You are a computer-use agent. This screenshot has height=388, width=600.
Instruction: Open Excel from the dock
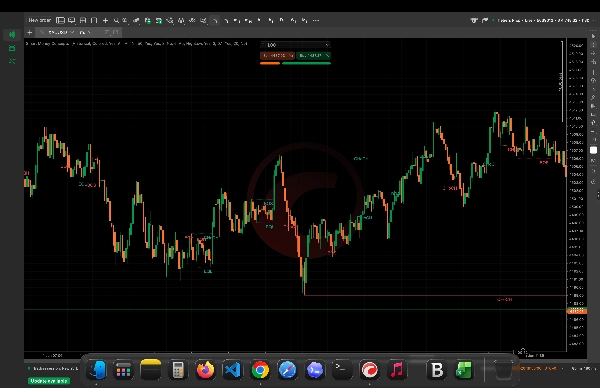(463, 370)
